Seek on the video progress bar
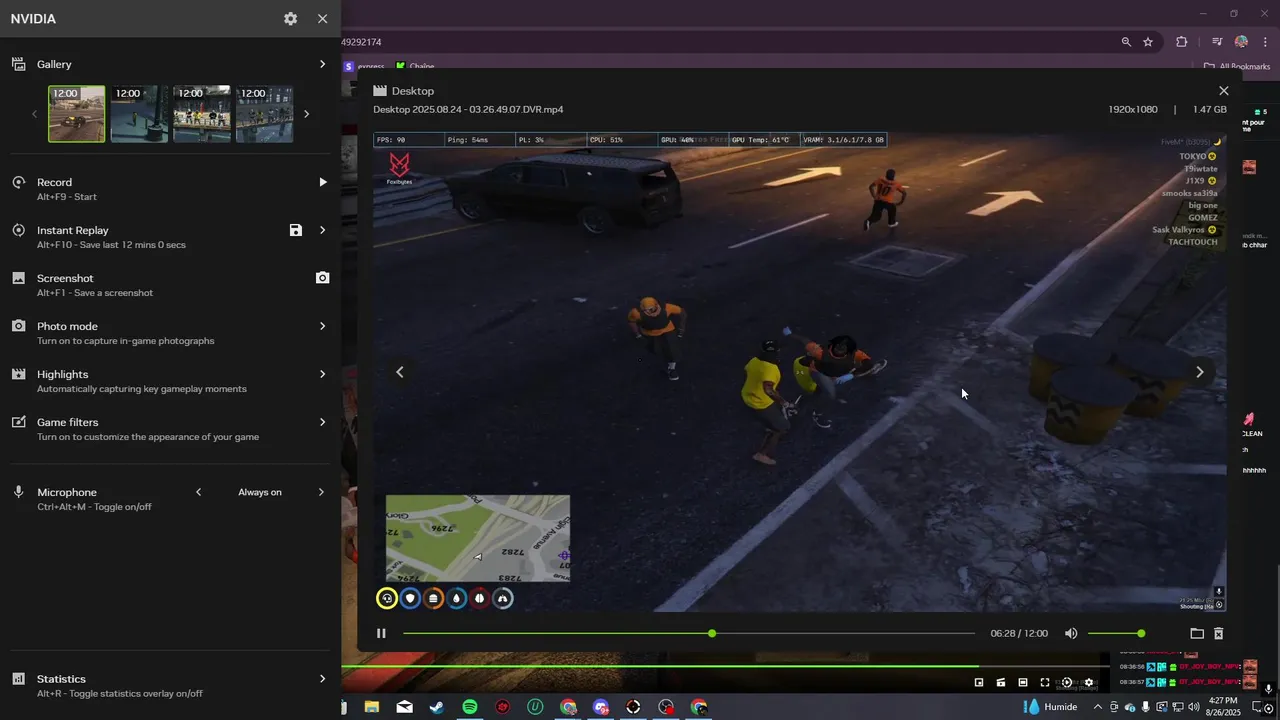Viewport: 1280px width, 720px height. (x=689, y=633)
